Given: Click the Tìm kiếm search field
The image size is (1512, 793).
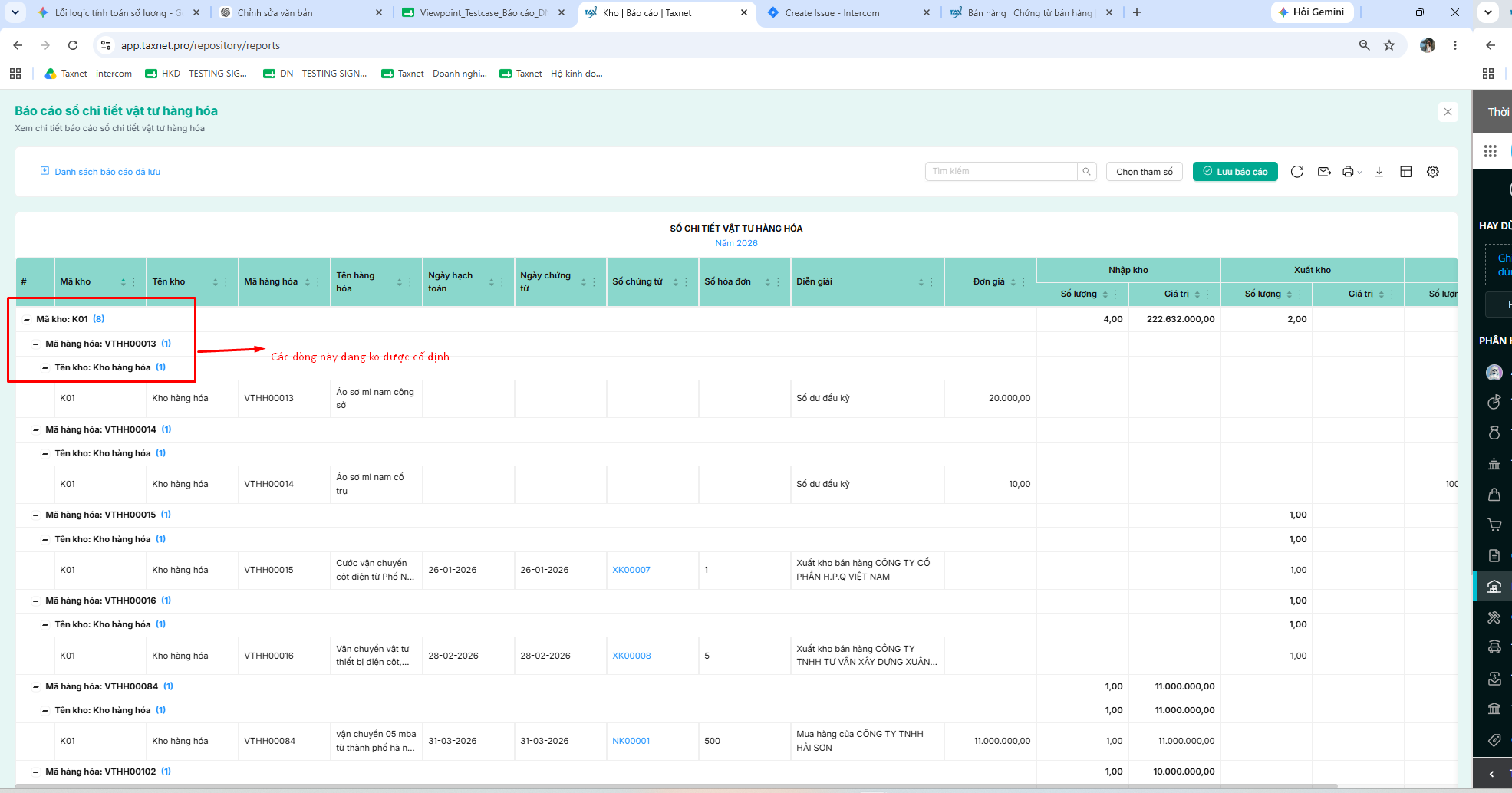Looking at the screenshot, I should pos(1001,172).
